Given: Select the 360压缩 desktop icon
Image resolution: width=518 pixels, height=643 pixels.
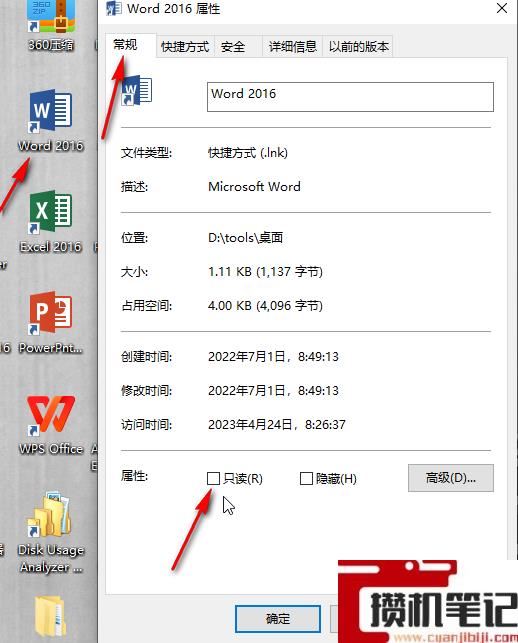Looking at the screenshot, I should [x=51, y=25].
